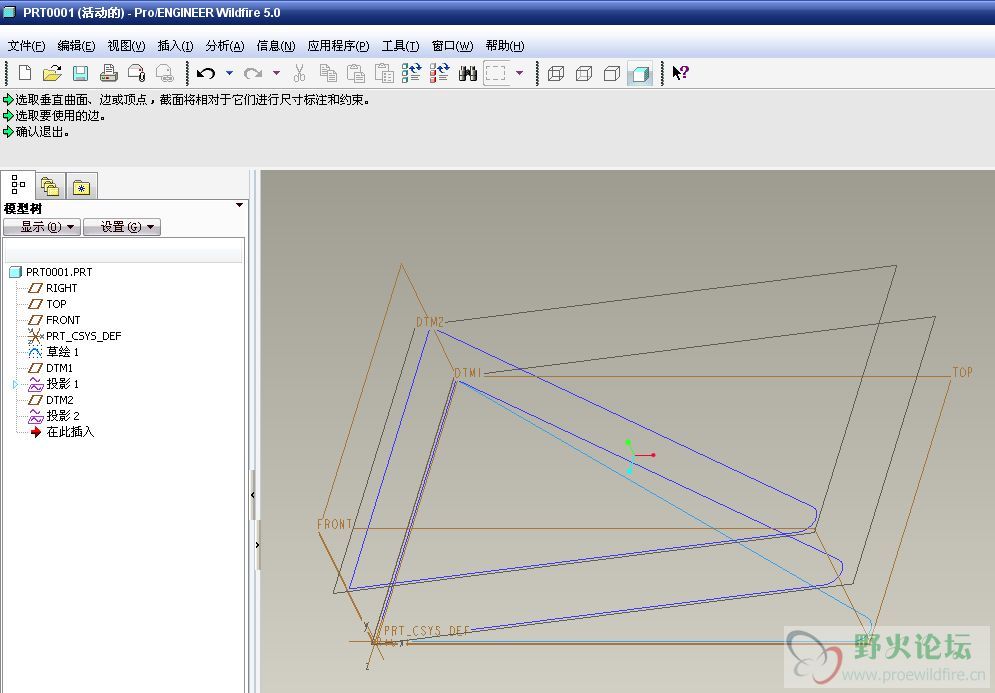Open the undo history dropdown arrow

[229, 73]
